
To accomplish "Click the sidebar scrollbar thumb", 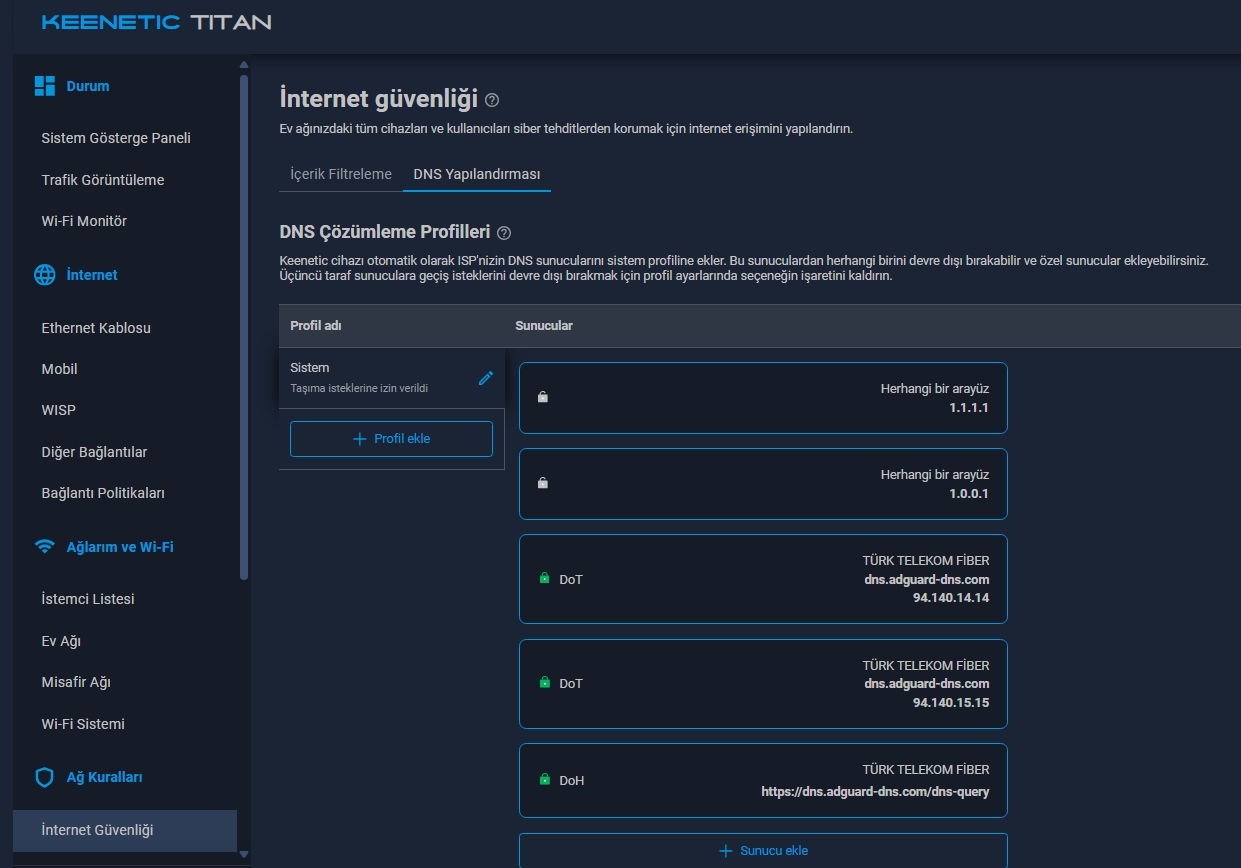I will 244,325.
